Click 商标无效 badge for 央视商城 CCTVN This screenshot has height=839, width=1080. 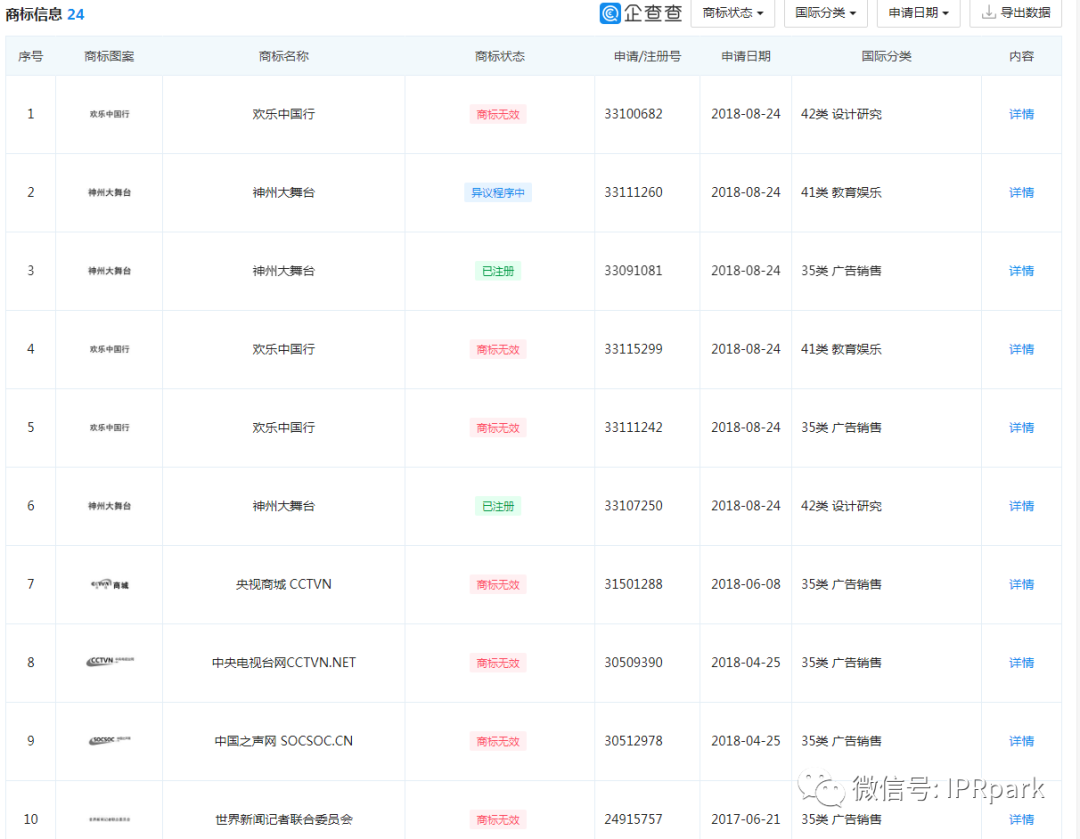(498, 585)
